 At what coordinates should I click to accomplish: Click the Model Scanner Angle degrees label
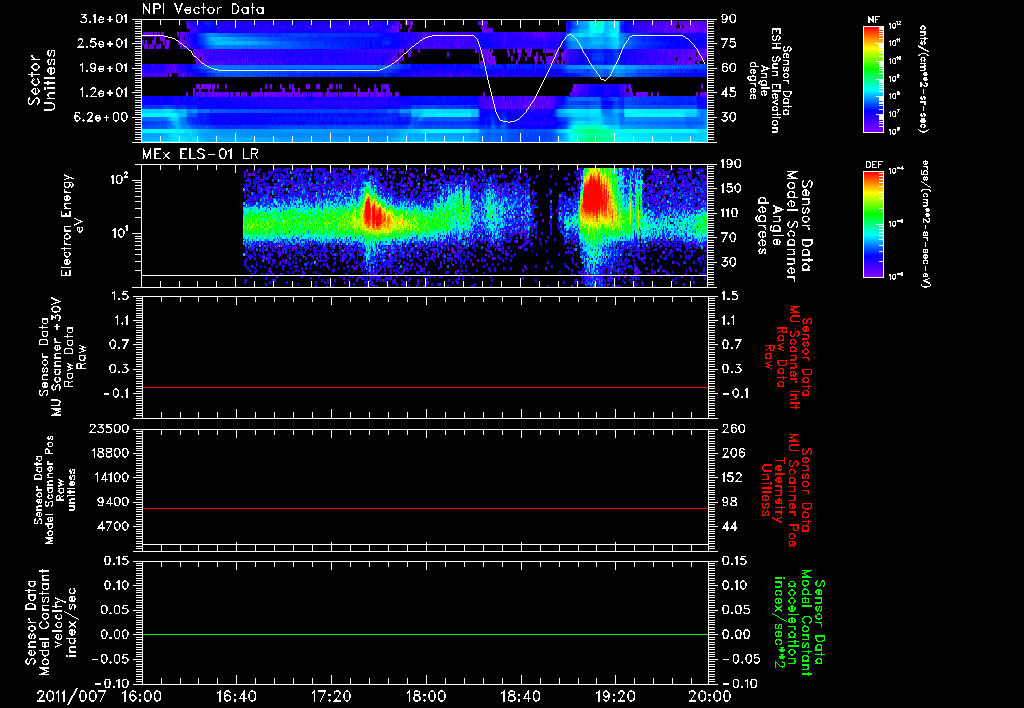tap(784, 226)
